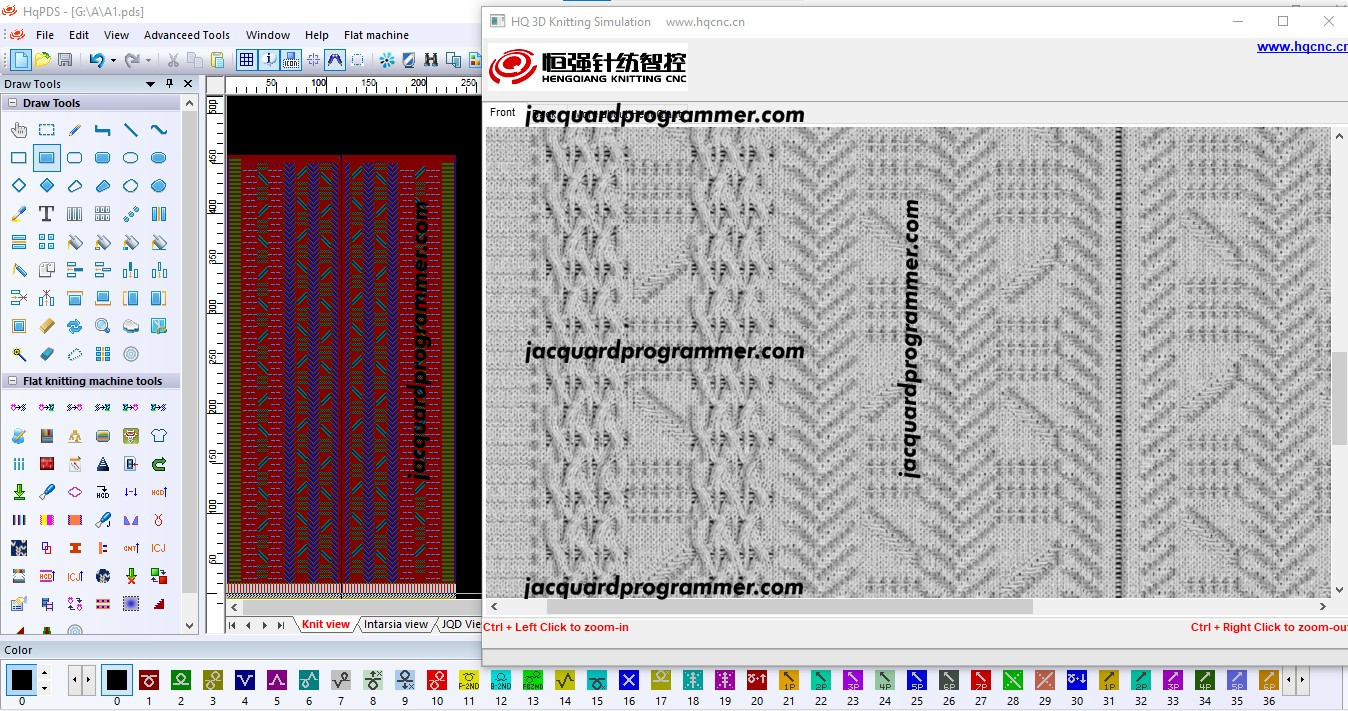1348x711 pixels.
Task: Toggle the info (i) display toolbar button
Action: point(268,60)
